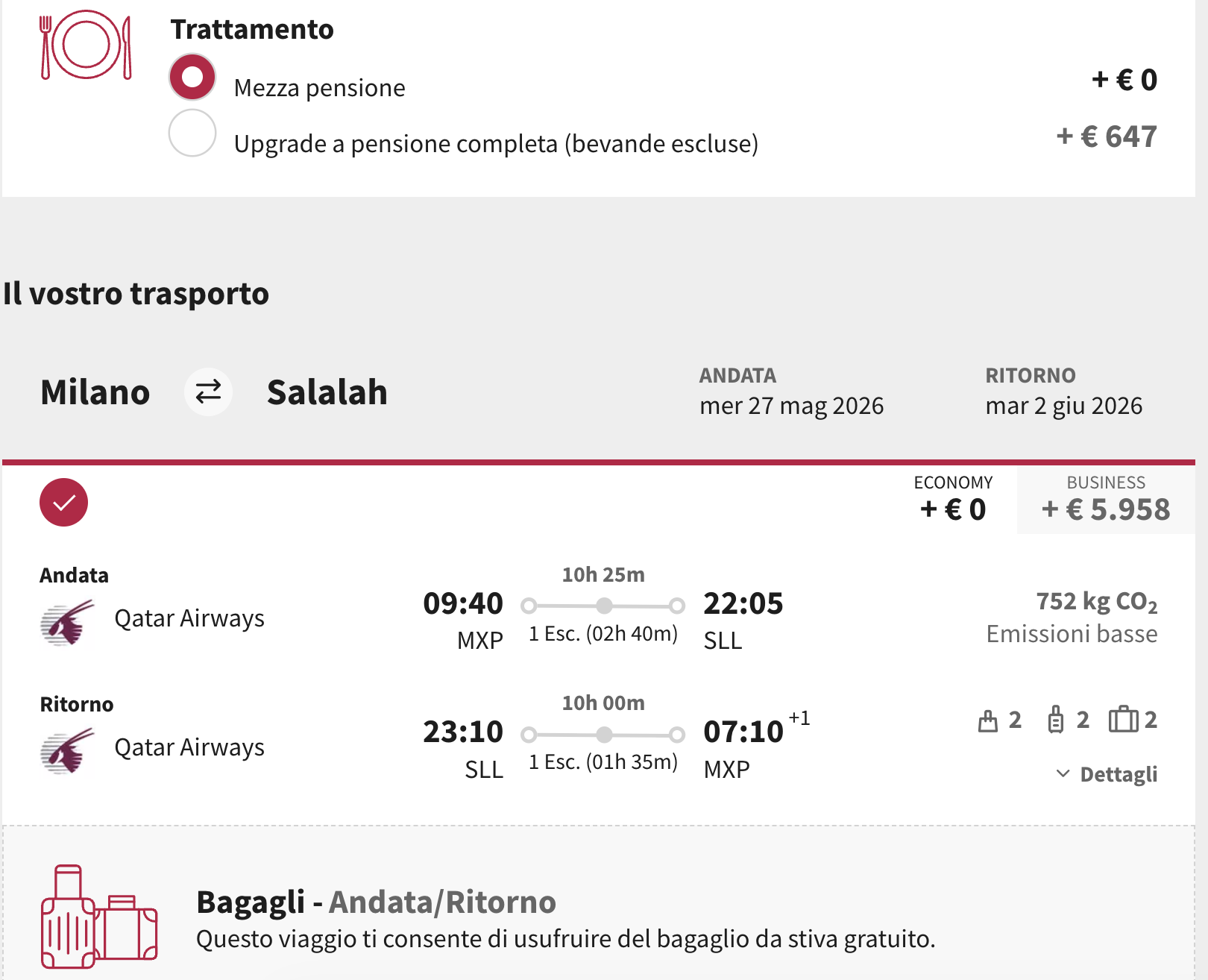Click the return Qatar Airways logo
The width and height of the screenshot is (1208, 980).
68,750
